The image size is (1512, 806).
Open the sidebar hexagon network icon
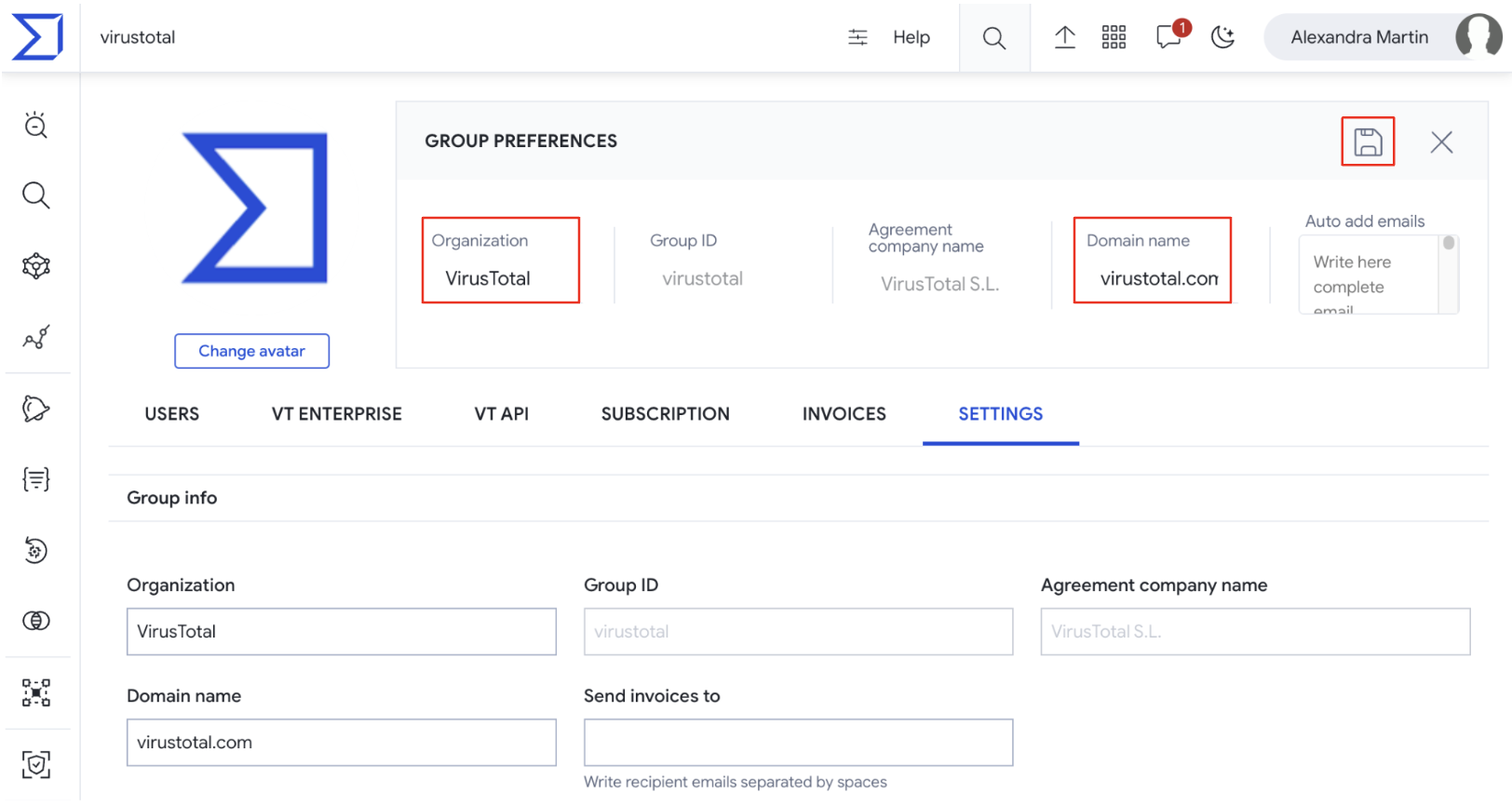(x=36, y=266)
